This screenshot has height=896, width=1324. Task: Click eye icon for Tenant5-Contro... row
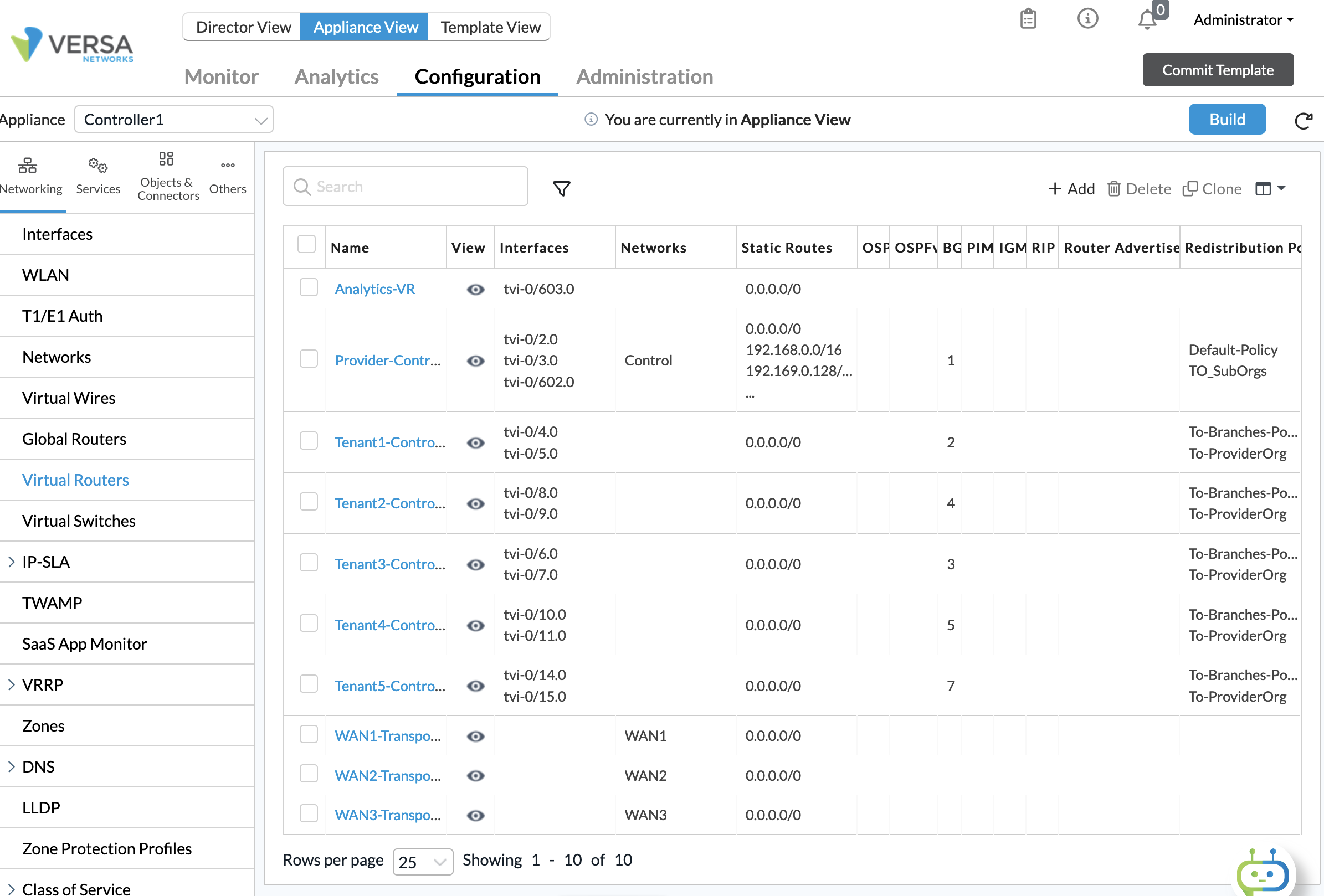click(x=475, y=686)
